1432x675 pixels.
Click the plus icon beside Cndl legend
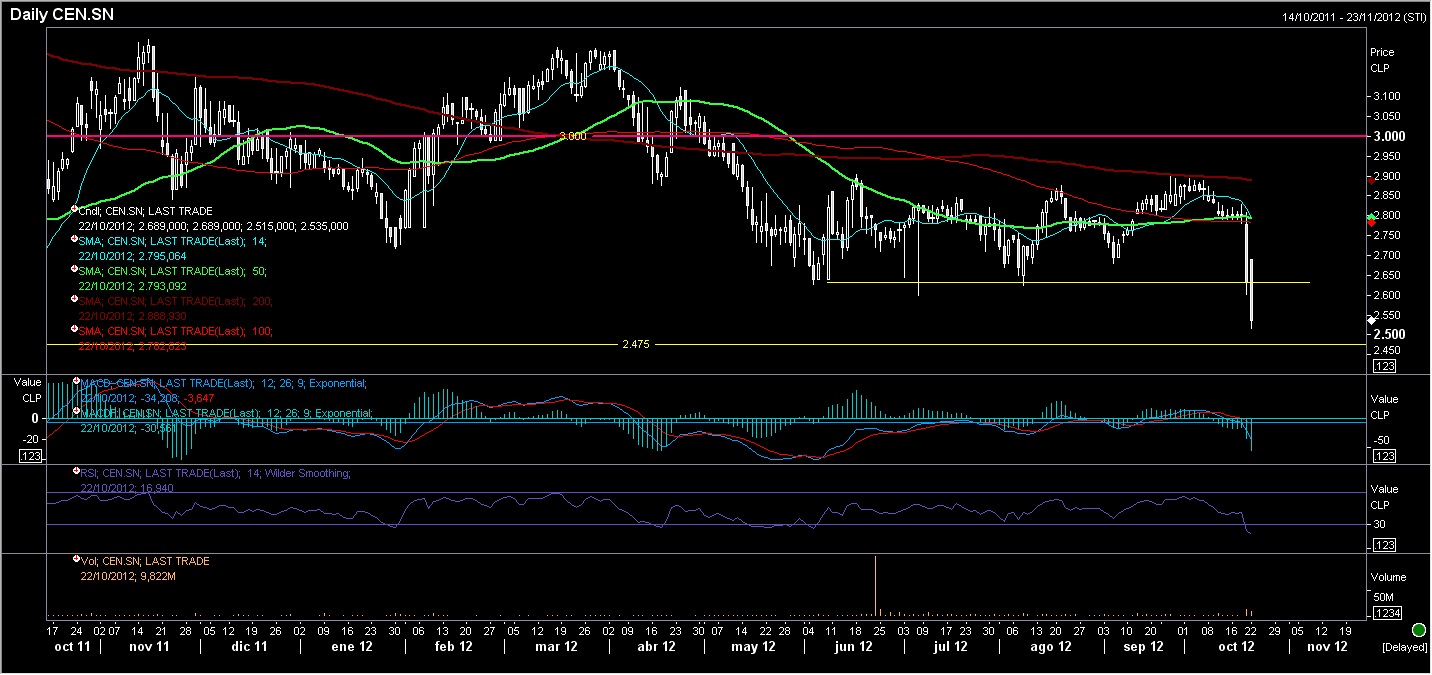(x=75, y=209)
